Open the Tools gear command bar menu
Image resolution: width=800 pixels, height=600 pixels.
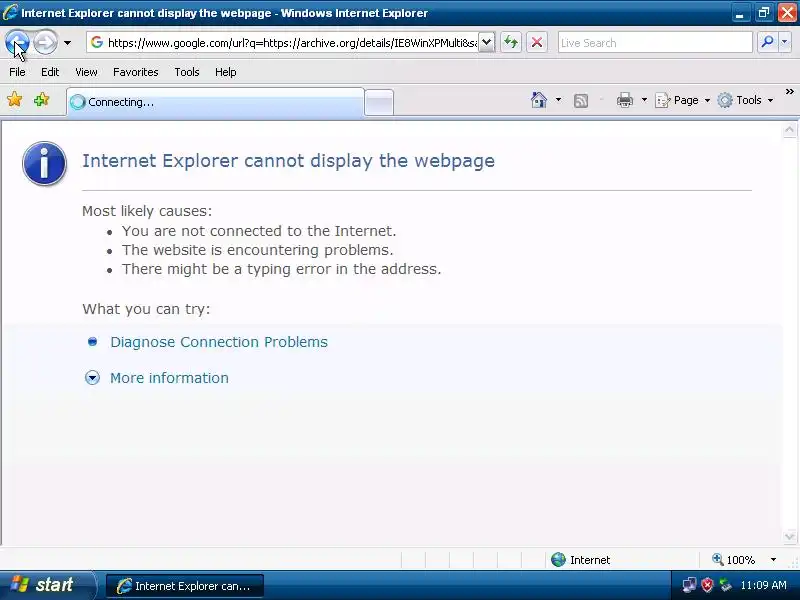tap(745, 100)
